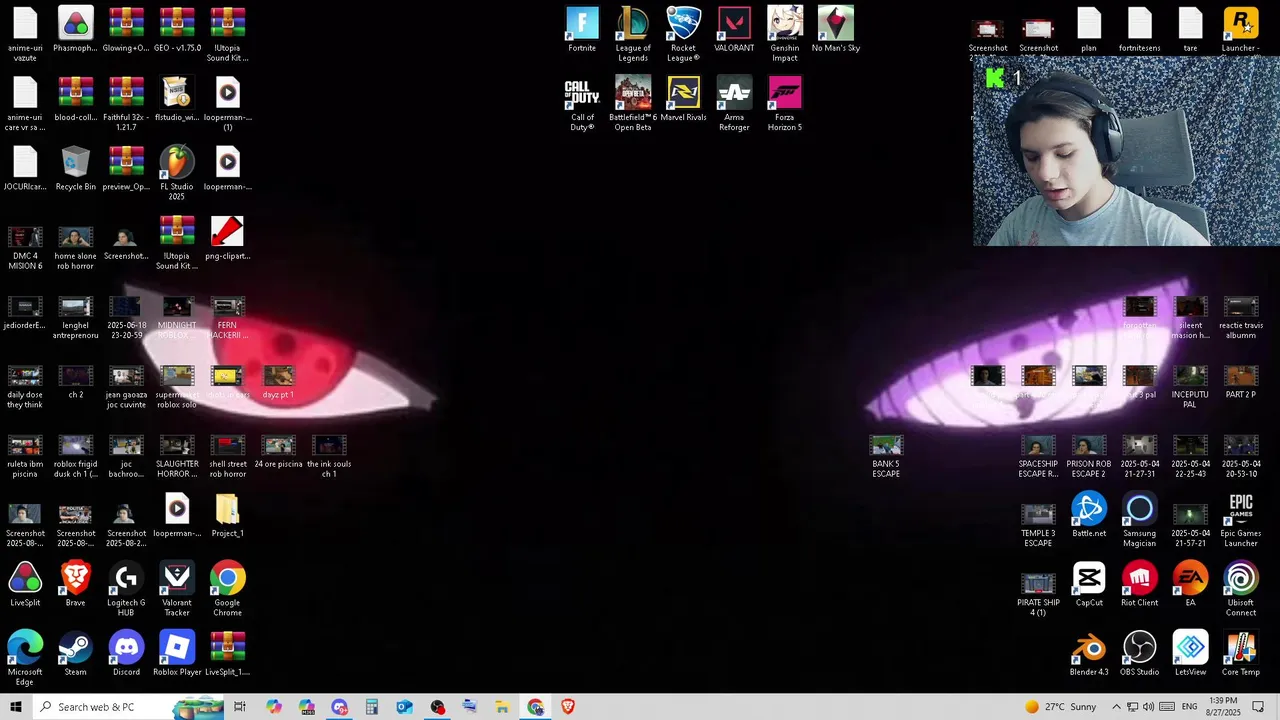
Task: Switch to Brave on the taskbar
Action: pyautogui.click(x=568, y=707)
